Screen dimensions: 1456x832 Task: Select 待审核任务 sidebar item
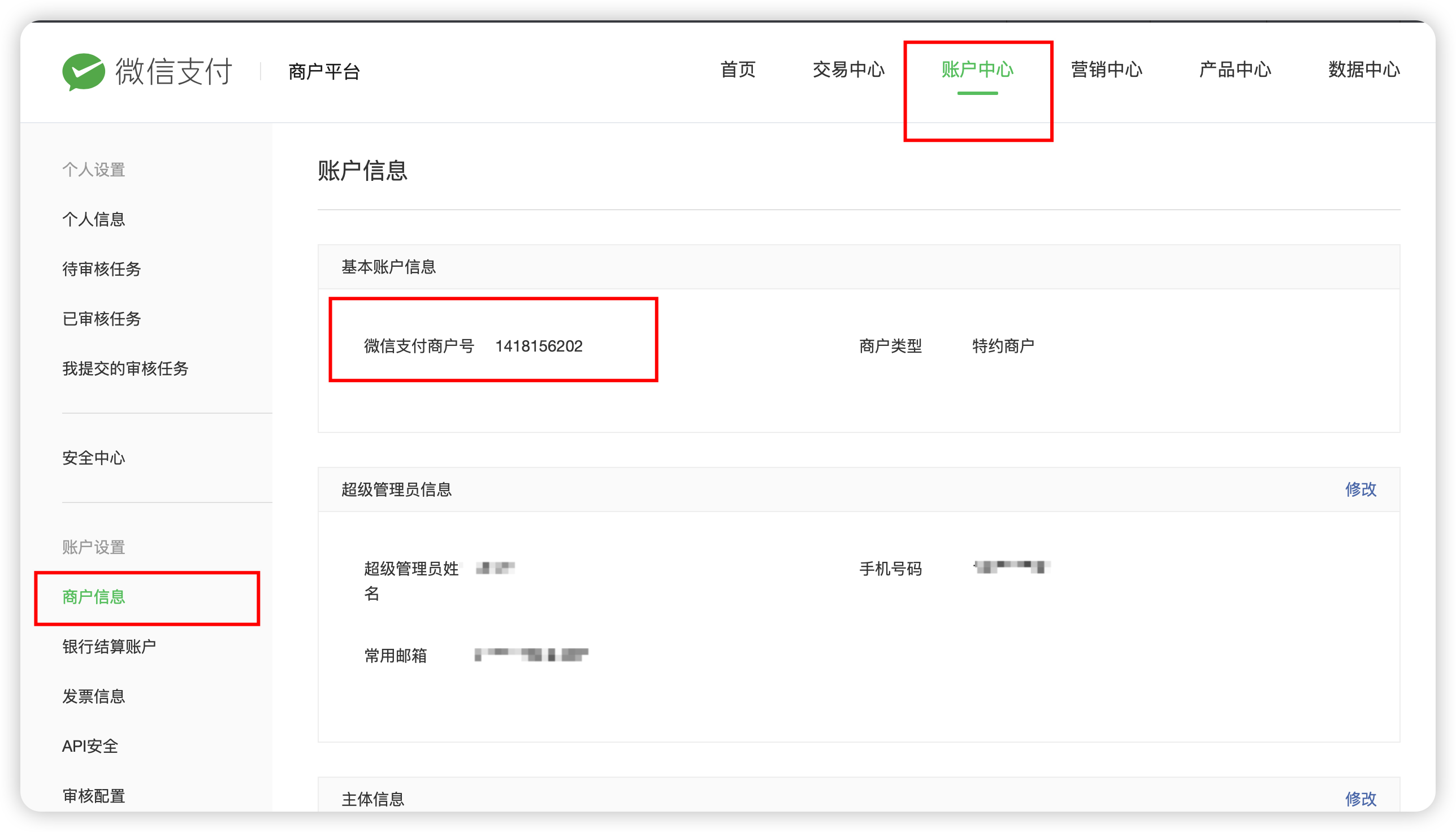coord(102,269)
